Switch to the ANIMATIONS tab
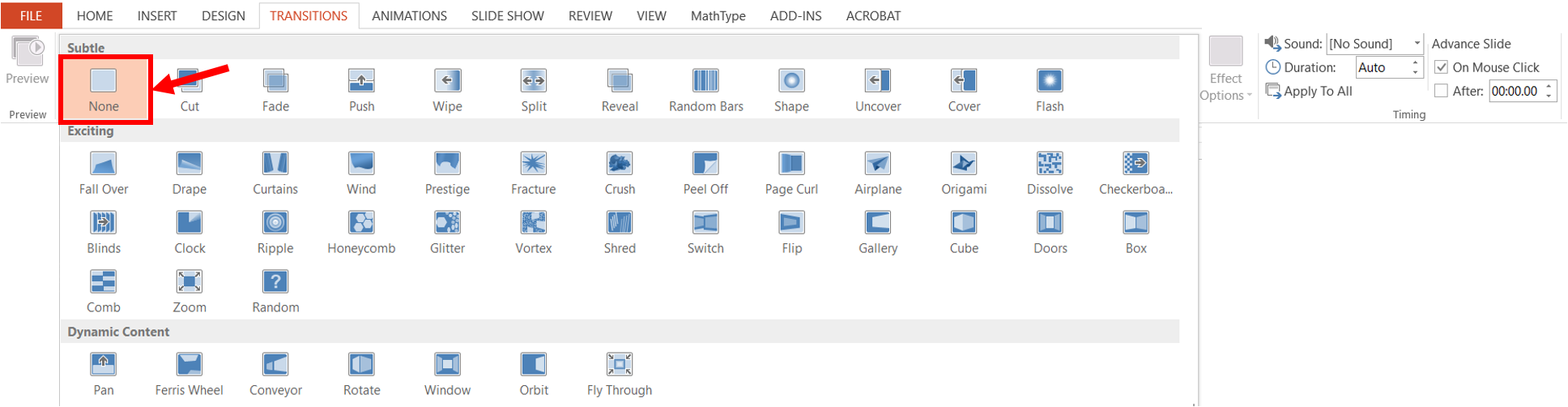This screenshot has height=407, width=1568. click(409, 15)
